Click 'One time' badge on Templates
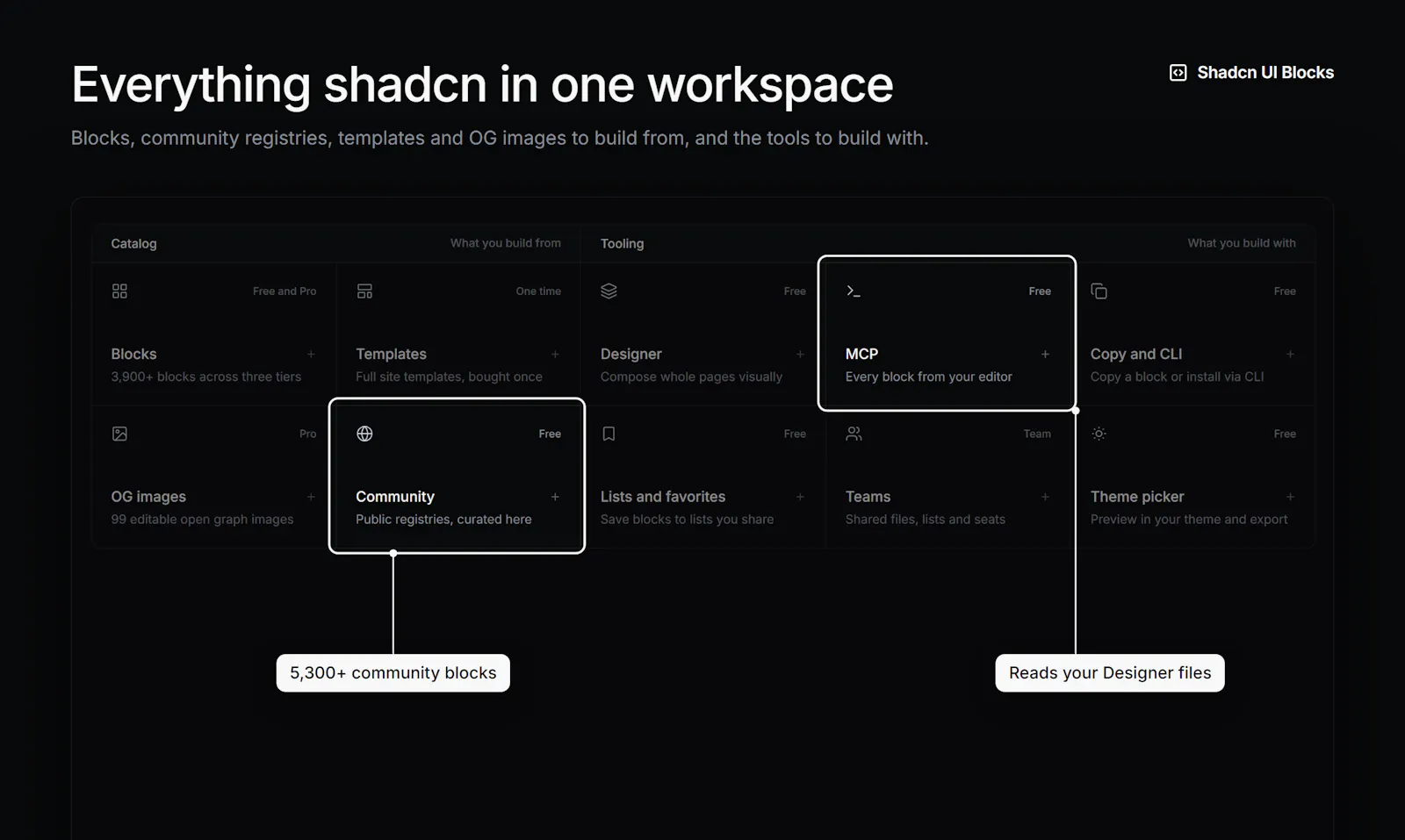Screen dimensions: 1405x840 (538, 291)
